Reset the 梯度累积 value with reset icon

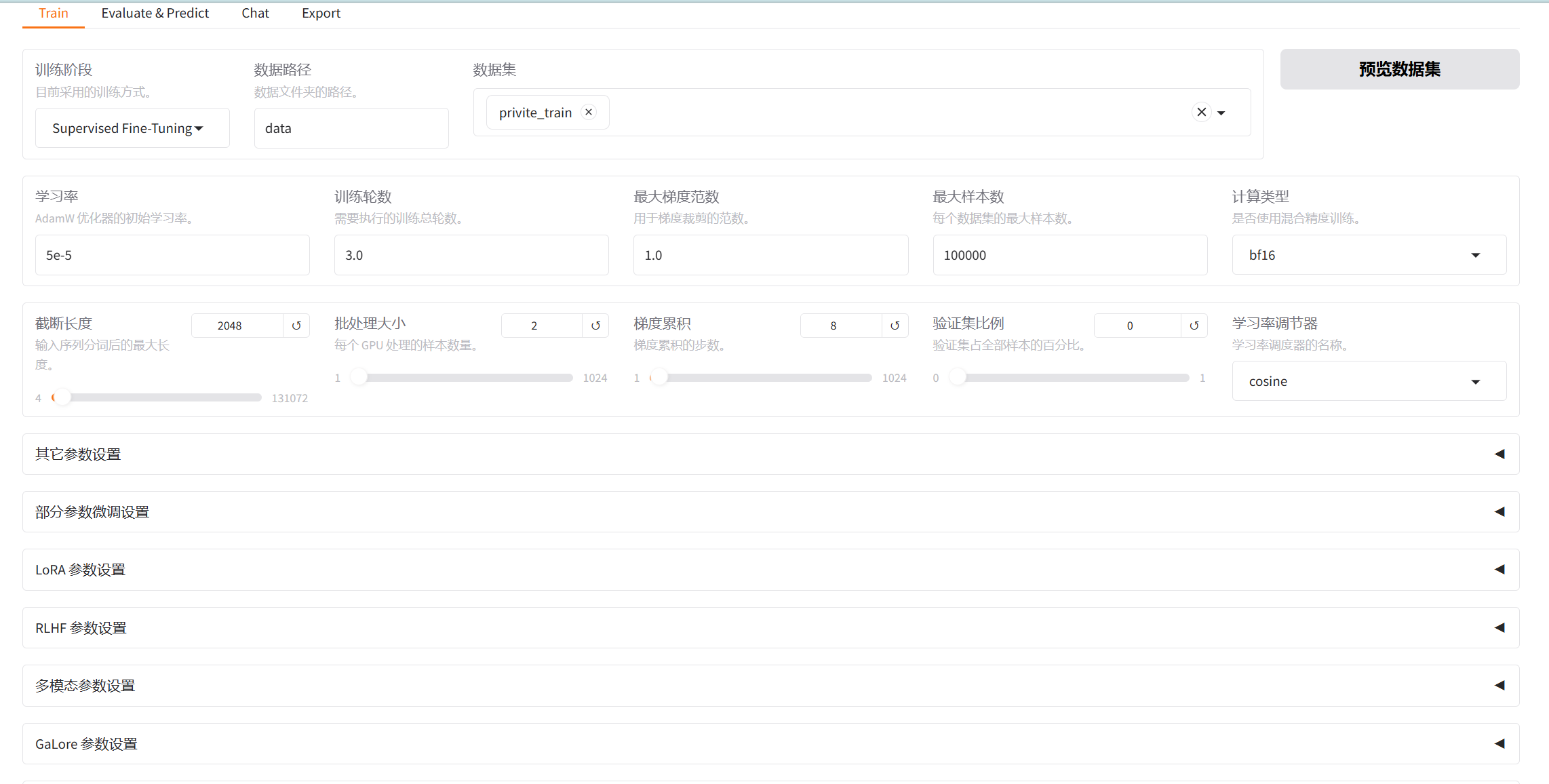(x=895, y=326)
